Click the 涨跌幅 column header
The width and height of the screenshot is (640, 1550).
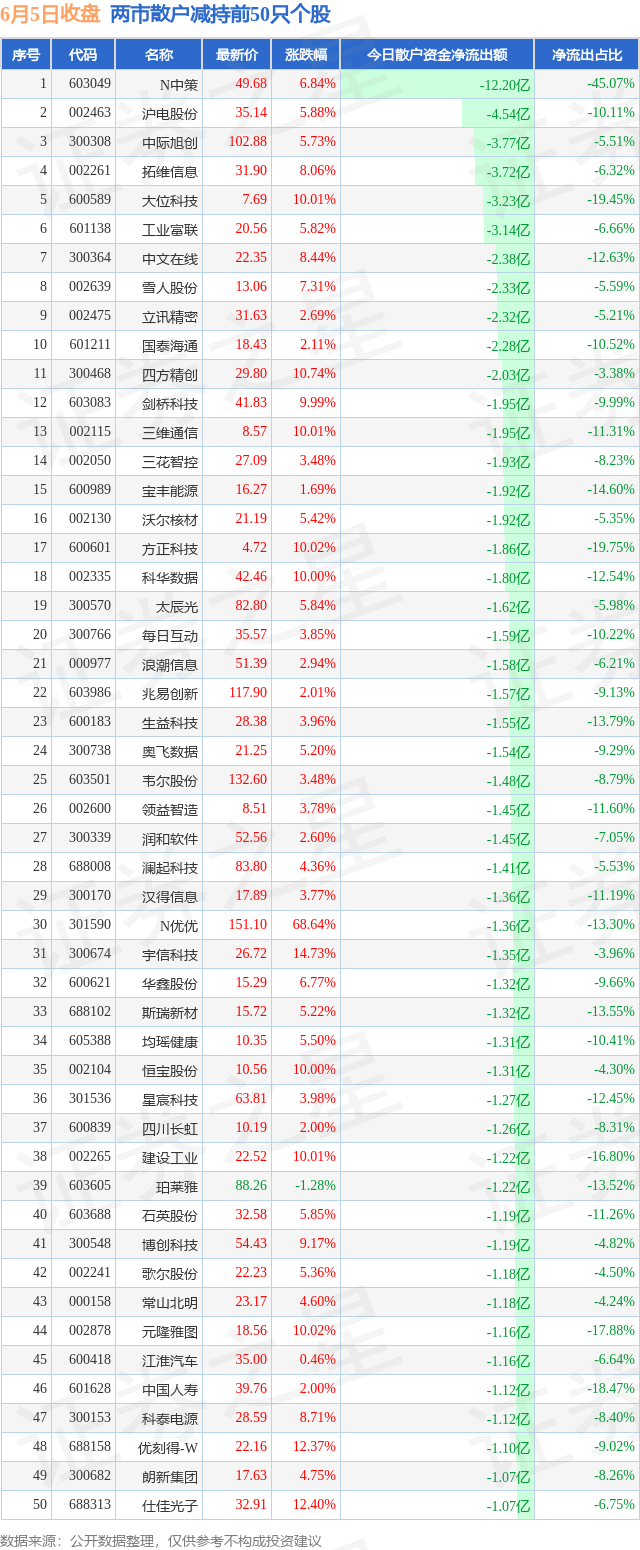tap(306, 55)
